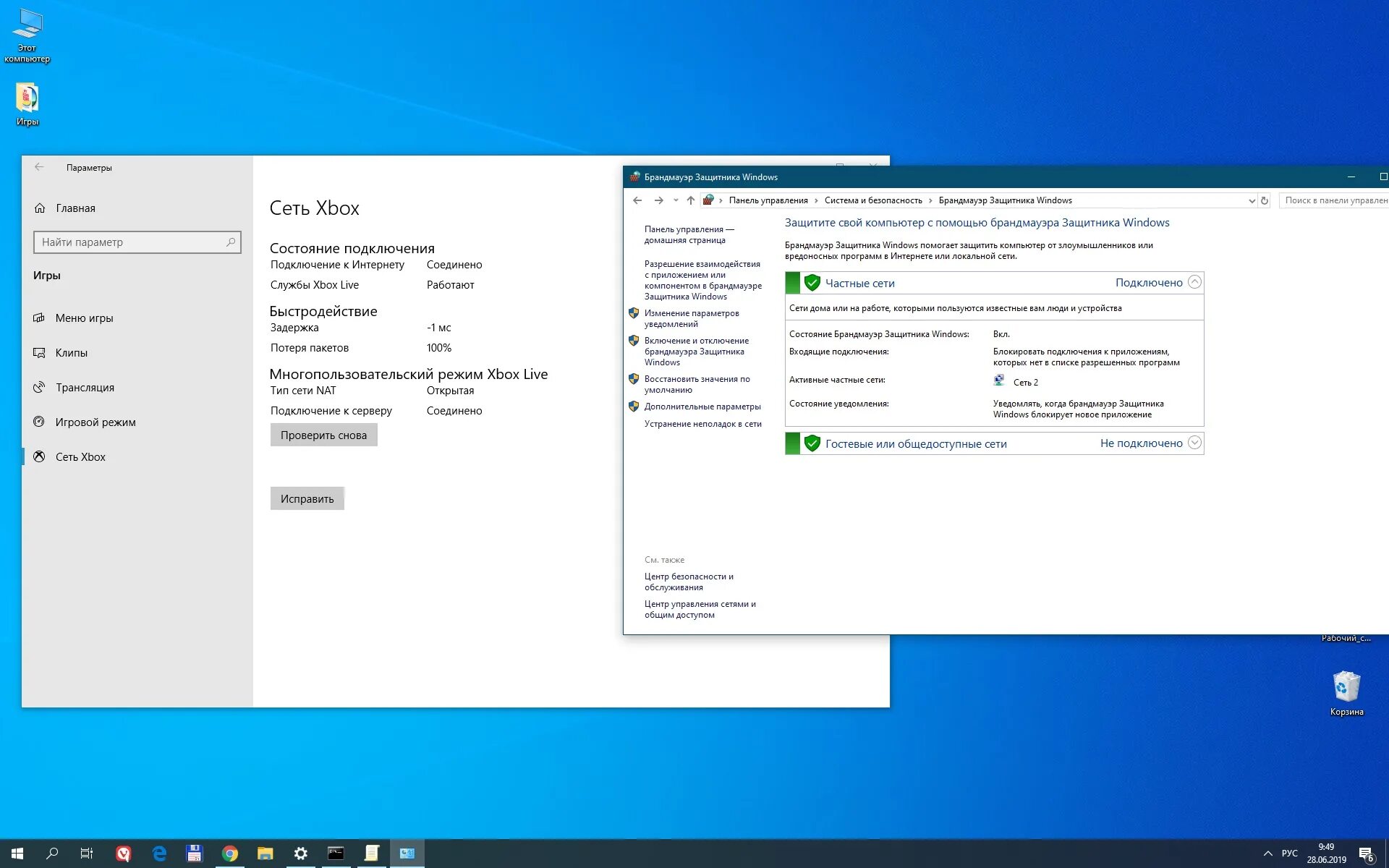Select 'Клипы' in settings sidebar
Image resolution: width=1389 pixels, height=868 pixels.
[x=137, y=353]
